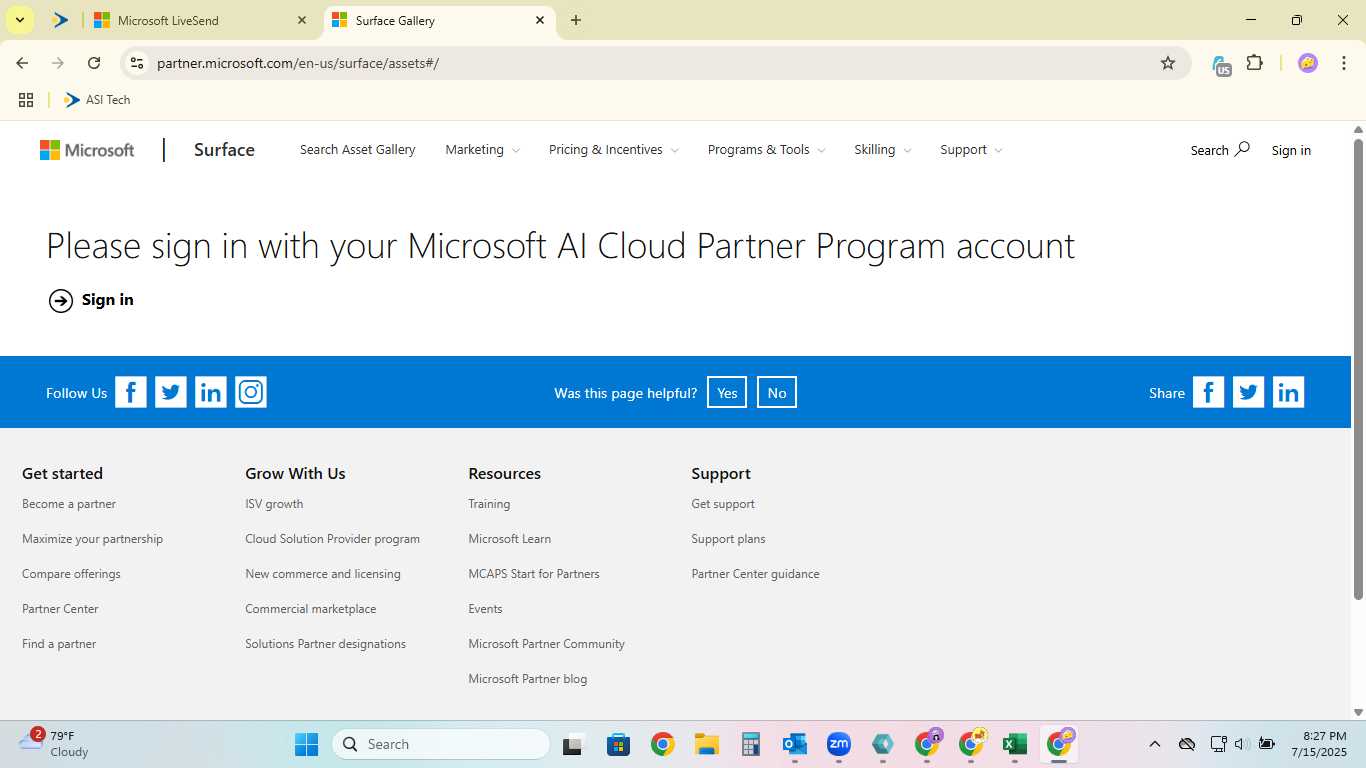Expand Programs & Tools dropdown
Image resolution: width=1366 pixels, height=768 pixels.
click(766, 150)
